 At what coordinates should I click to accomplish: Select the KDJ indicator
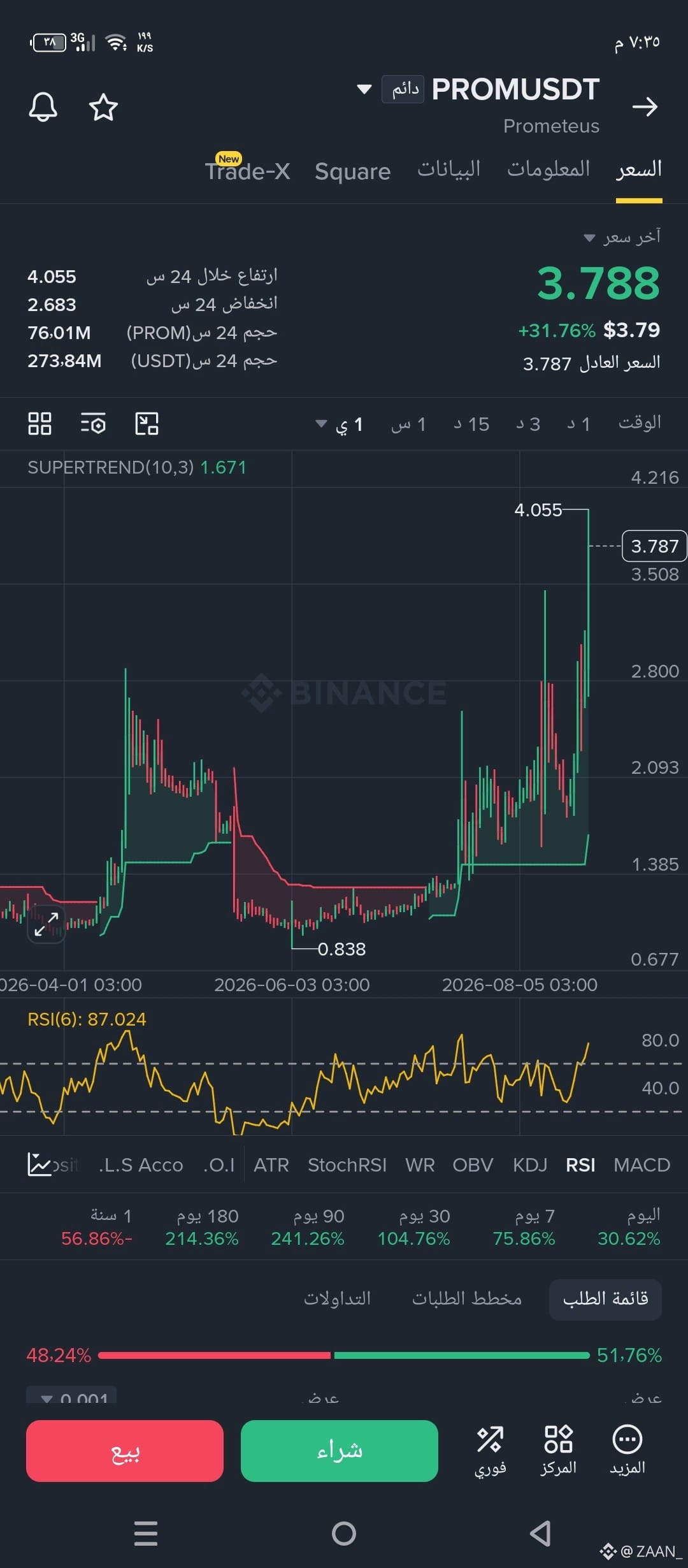[530, 1165]
